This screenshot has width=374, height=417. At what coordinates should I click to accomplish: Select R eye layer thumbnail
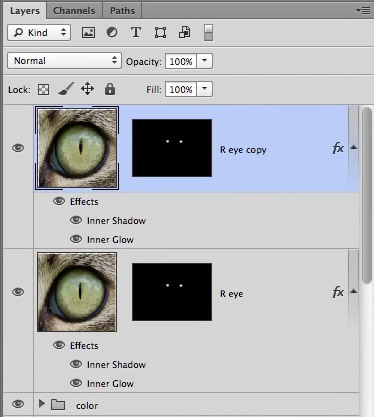click(x=77, y=292)
